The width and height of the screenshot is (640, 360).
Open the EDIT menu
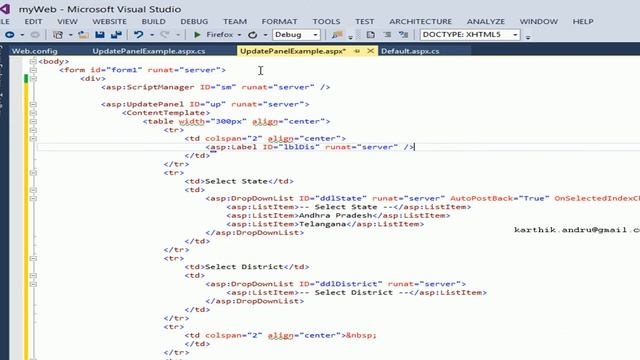coord(33,21)
